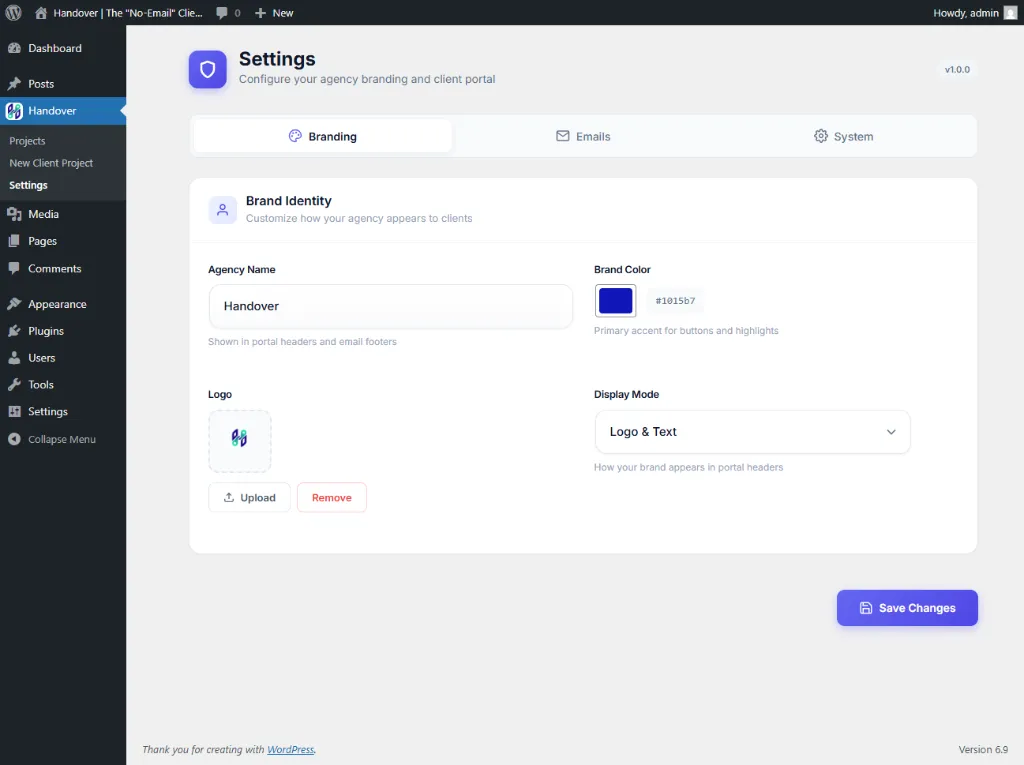This screenshot has width=1024, height=765.
Task: Click the WordPress logo in admin bar
Action: [x=14, y=13]
